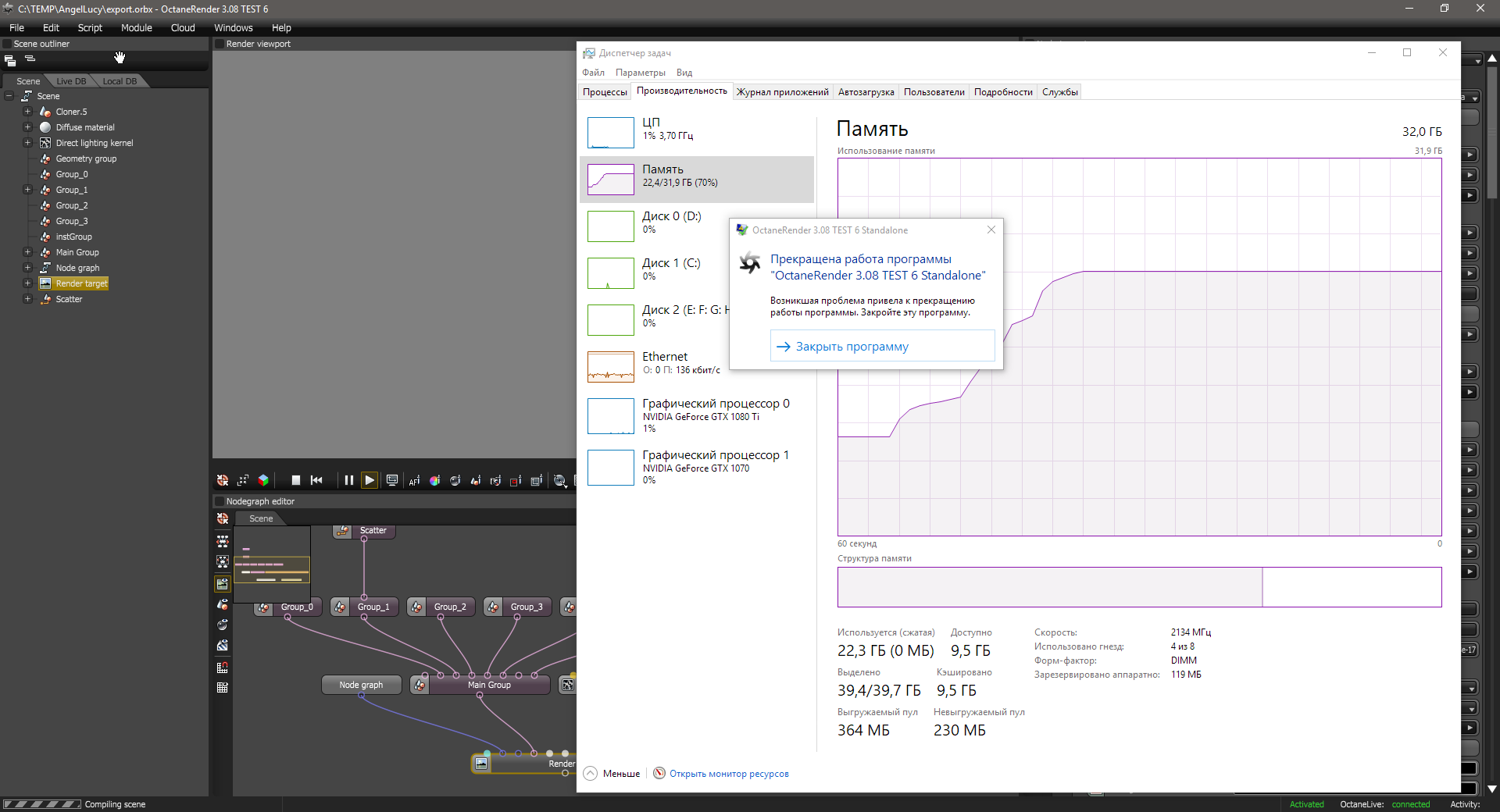Expand the Diffuse material tree item
1500x812 pixels.
27,127
